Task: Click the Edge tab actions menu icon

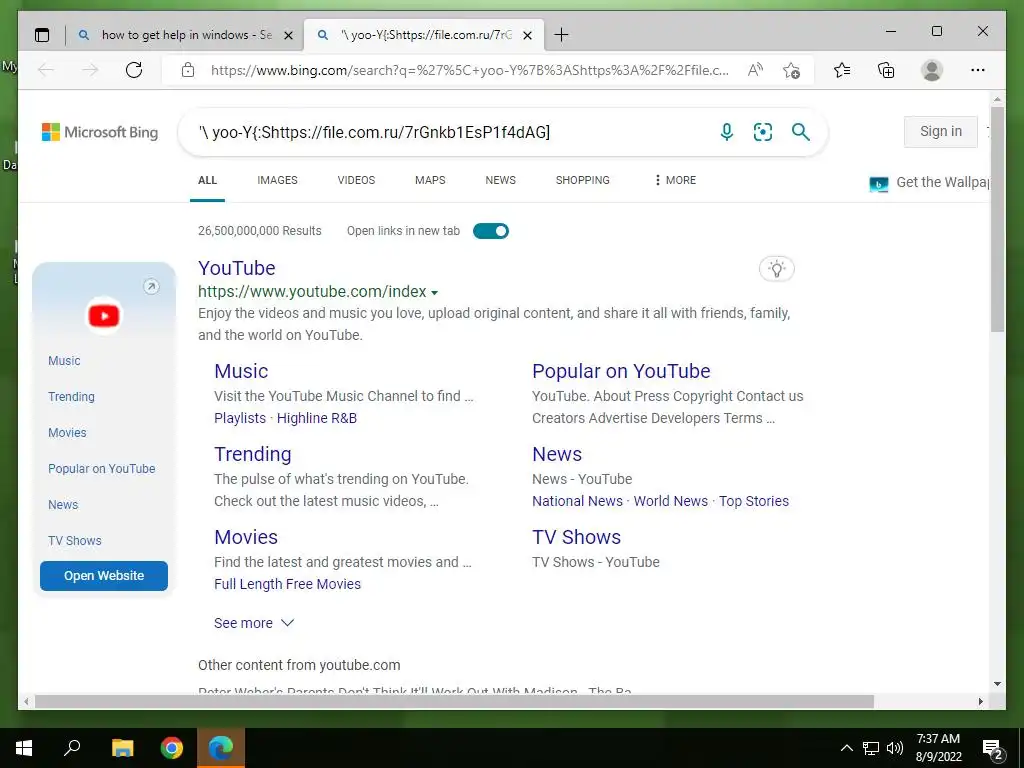Action: (42, 35)
